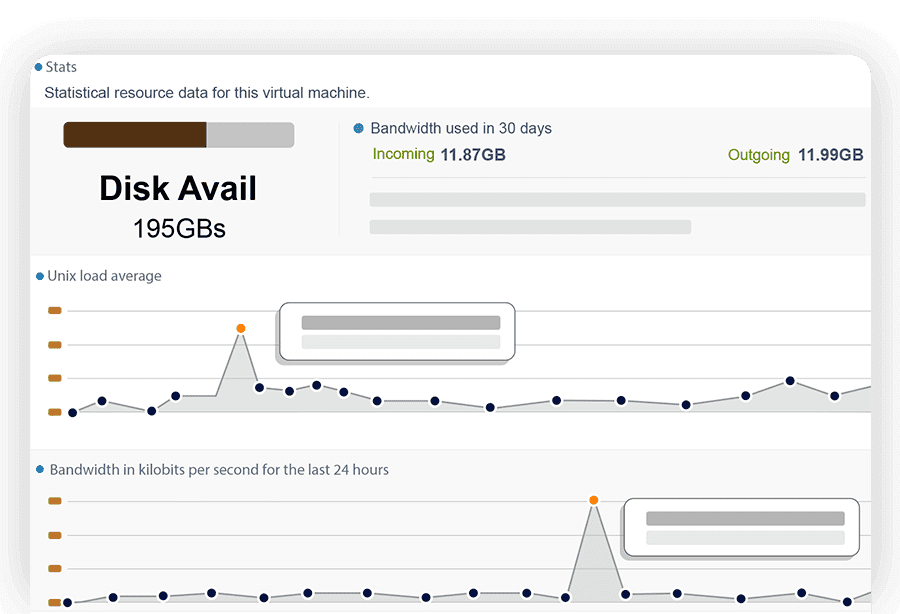Click the tooltip popup on the load chart
This screenshot has width=900, height=614.
396,331
